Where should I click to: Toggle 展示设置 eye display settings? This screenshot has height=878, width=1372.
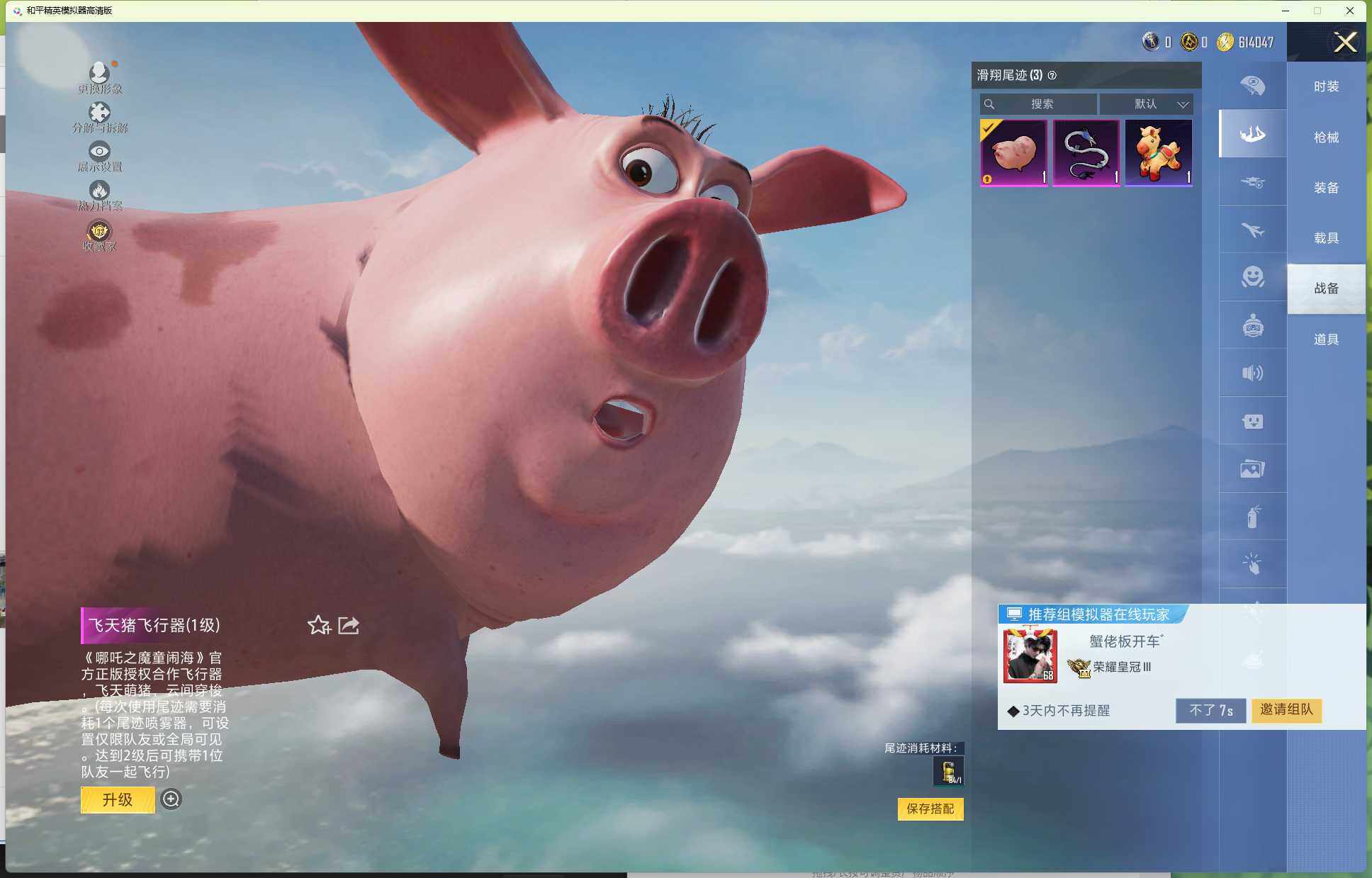tap(99, 152)
